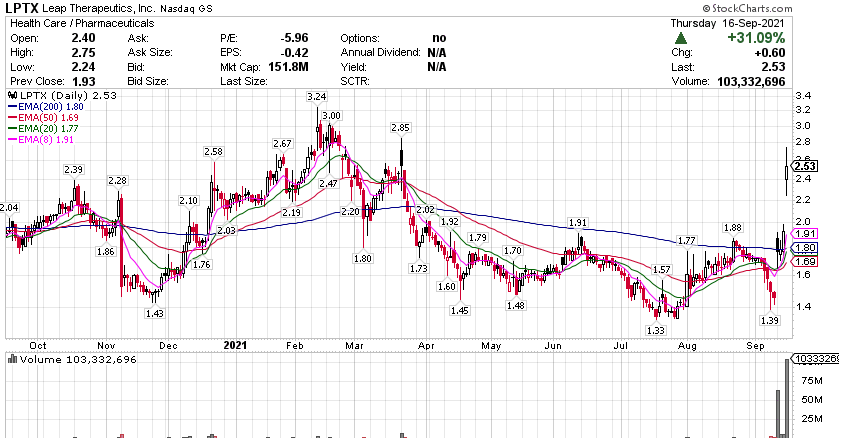
Task: Click the 1.57 price label
Action: (x=662, y=269)
